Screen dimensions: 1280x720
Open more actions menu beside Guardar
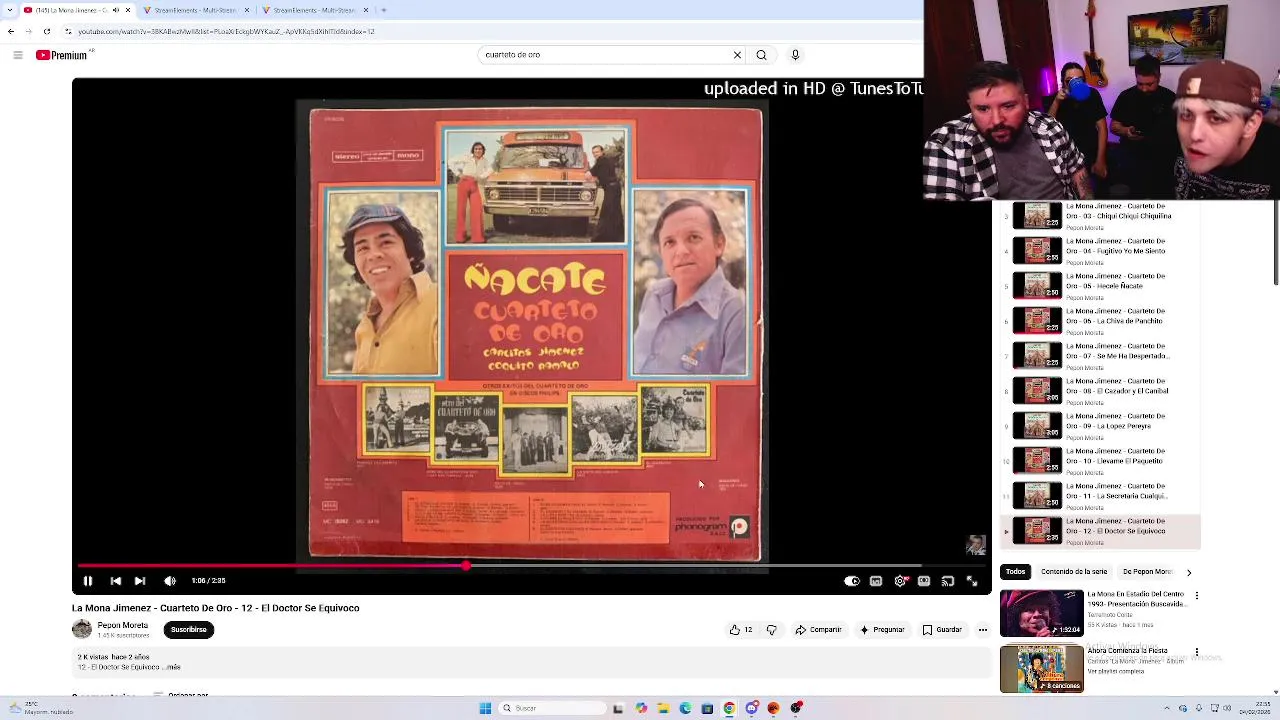pyautogui.click(x=983, y=630)
